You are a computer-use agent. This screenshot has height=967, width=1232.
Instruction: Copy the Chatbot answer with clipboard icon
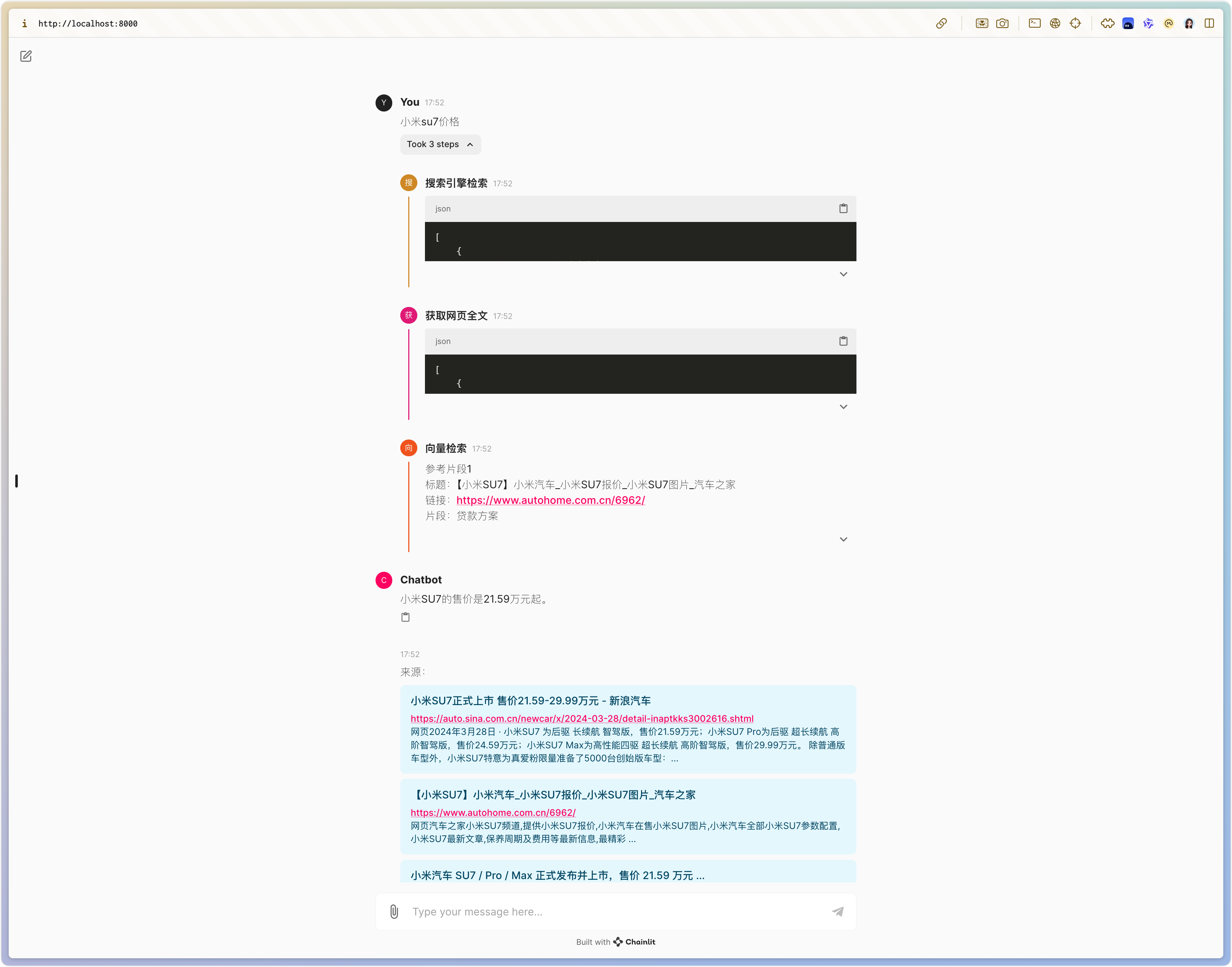tap(405, 617)
